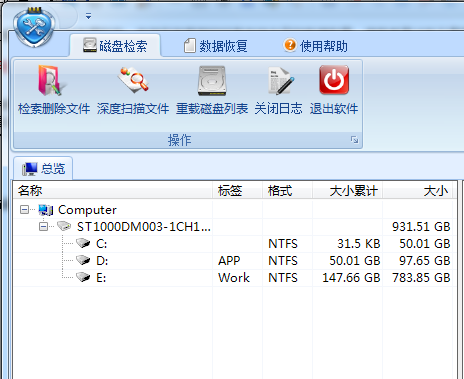Click the monitor icon on 总览 tab
The height and width of the screenshot is (379, 464).
tap(30, 169)
